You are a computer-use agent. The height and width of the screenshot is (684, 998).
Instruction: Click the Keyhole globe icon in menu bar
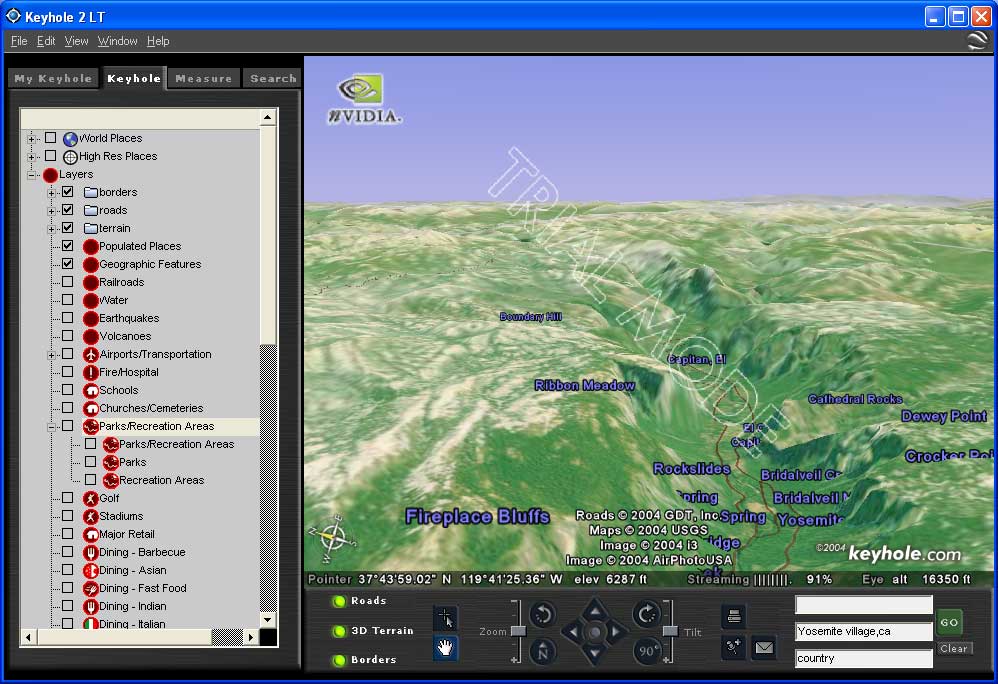(x=977, y=41)
